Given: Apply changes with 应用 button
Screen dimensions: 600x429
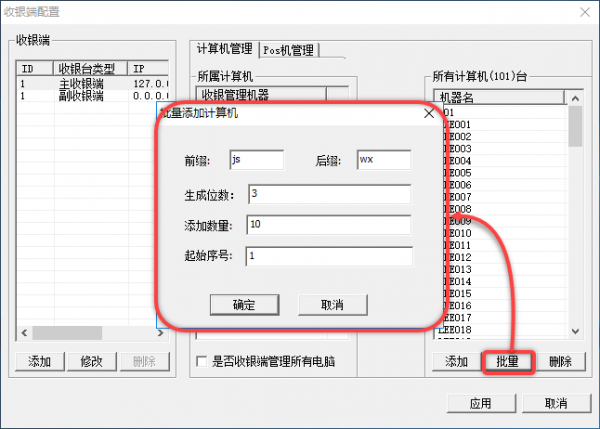Looking at the screenshot, I should (x=481, y=403).
